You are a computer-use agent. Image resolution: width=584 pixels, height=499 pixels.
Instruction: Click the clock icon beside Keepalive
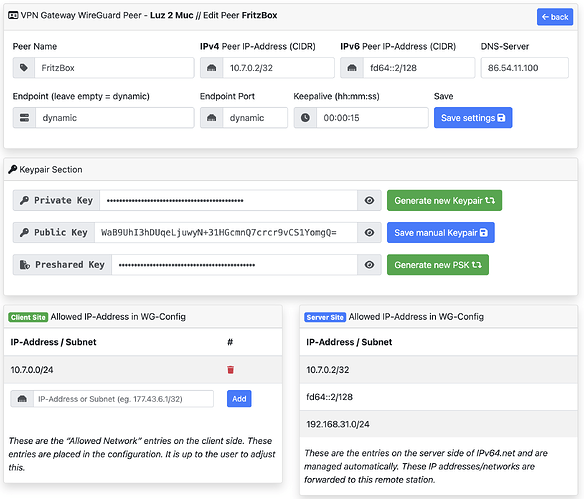(305, 118)
